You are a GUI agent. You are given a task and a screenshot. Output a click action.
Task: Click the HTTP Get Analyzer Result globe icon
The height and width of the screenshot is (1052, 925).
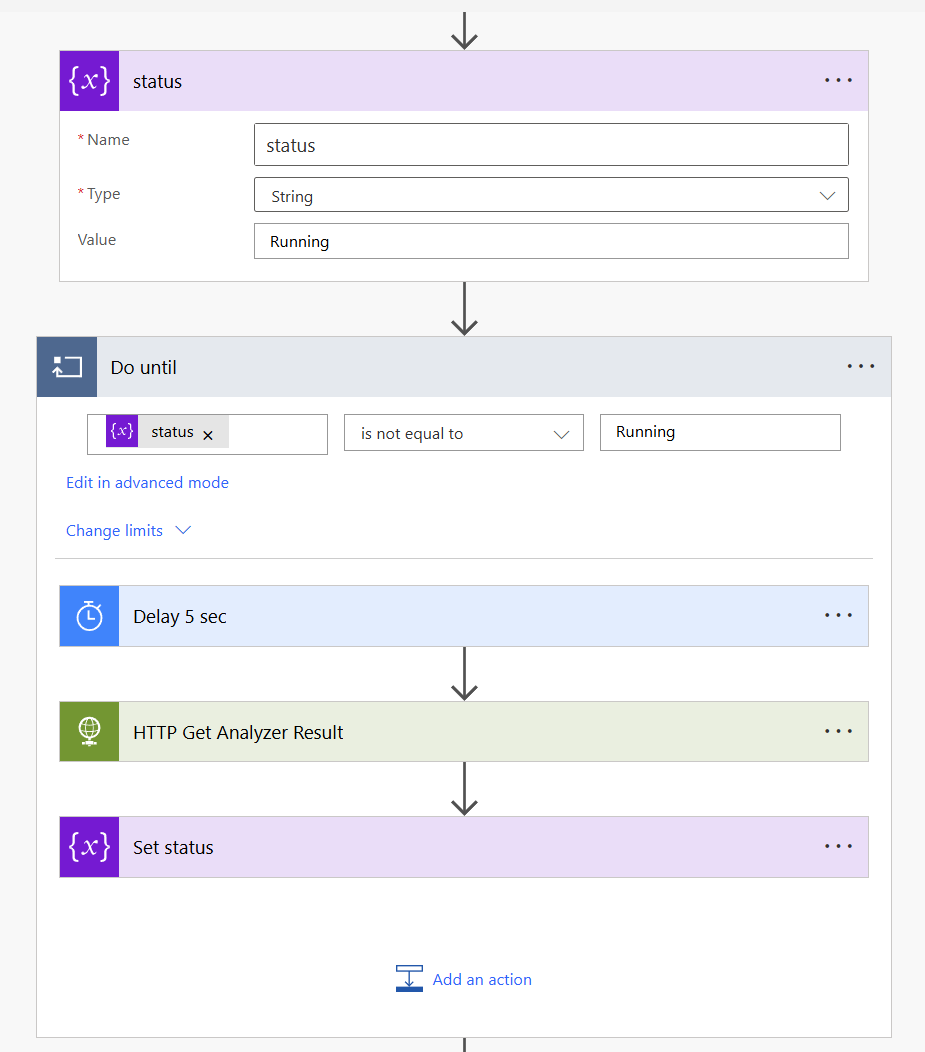coord(89,731)
